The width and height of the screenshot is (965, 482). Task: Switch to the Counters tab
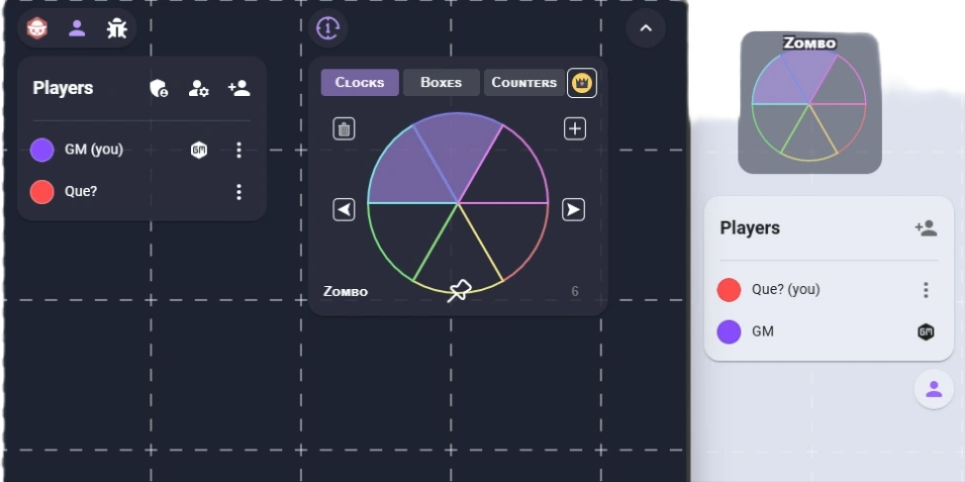pyautogui.click(x=523, y=83)
